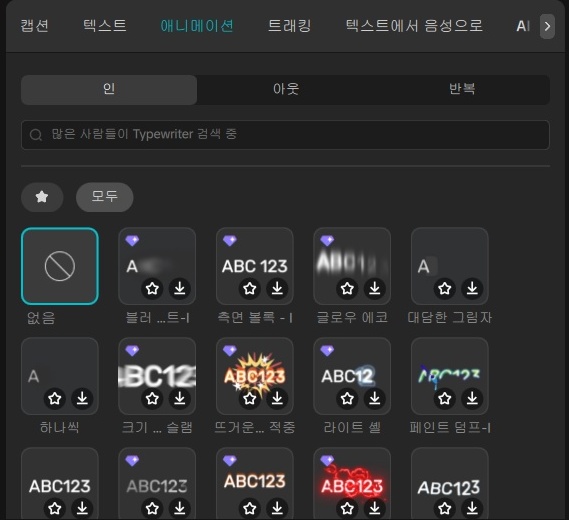
Task: Download the 대담한 그림자 animation
Action: pos(472,288)
